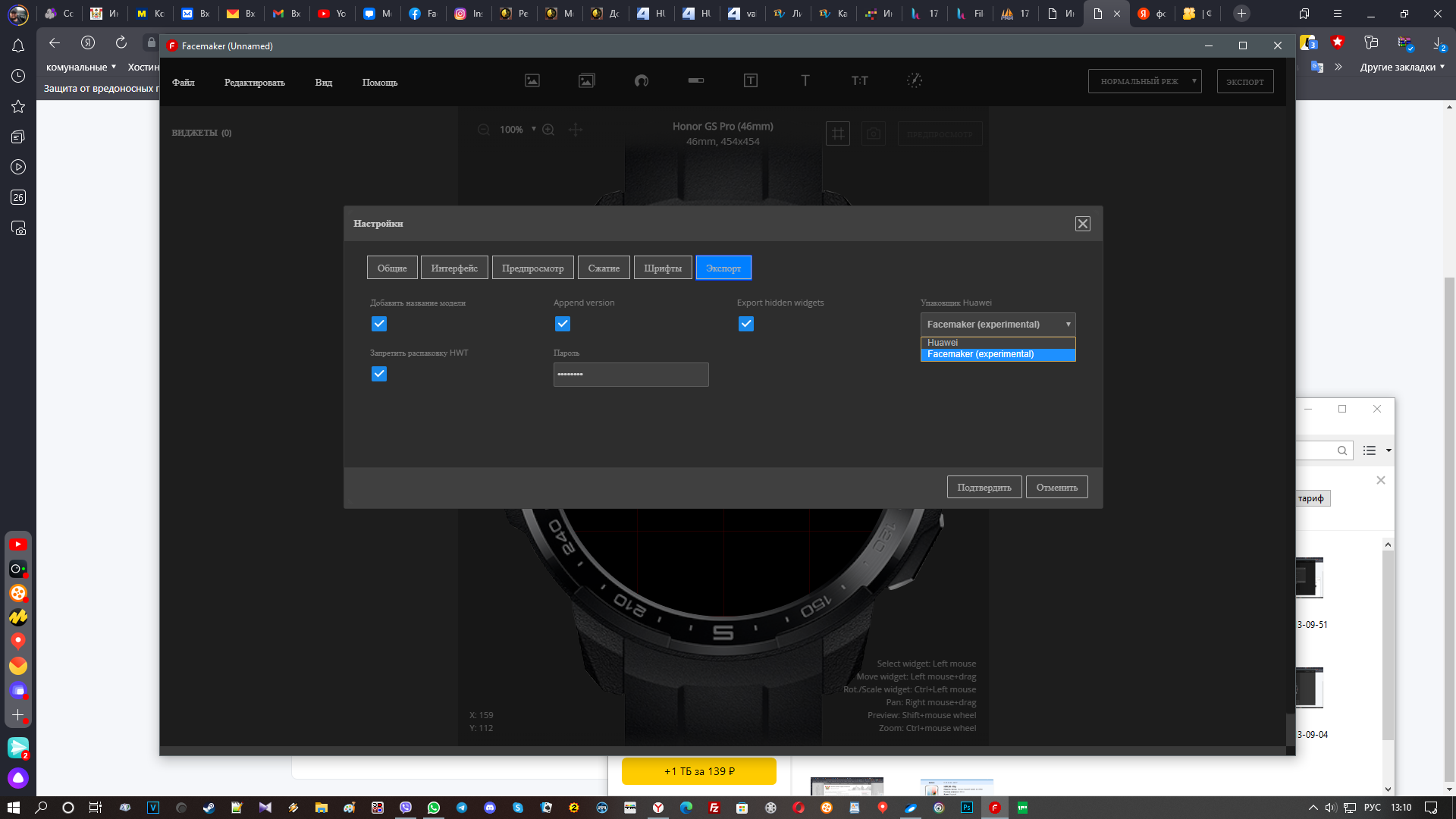Viewport: 1456px width, 819px height.
Task: Click the ЭКСПОРТ button in Facemaker
Action: [x=1245, y=81]
